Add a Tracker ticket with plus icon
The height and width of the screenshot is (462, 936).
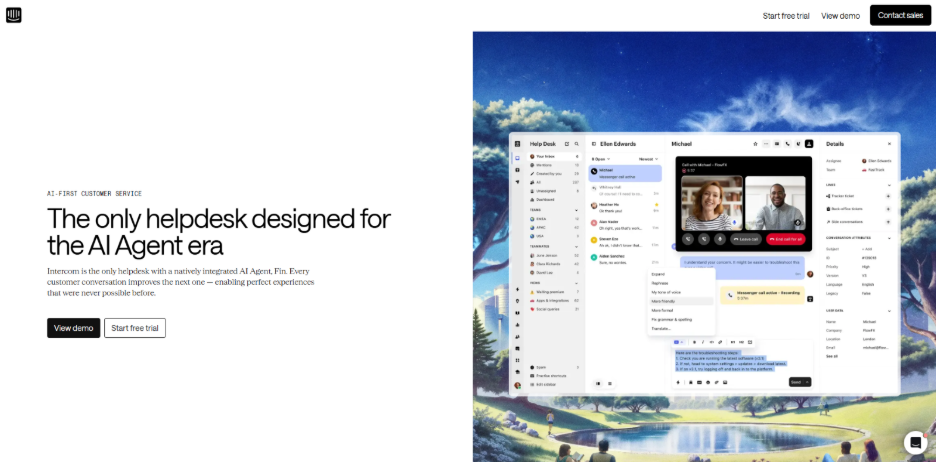(x=888, y=196)
